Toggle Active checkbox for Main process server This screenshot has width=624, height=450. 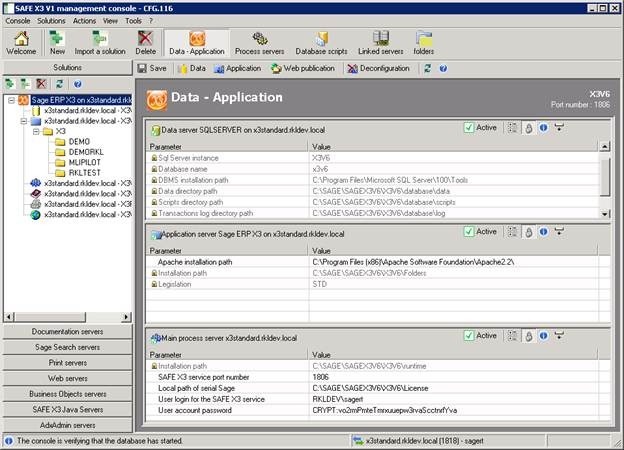click(469, 336)
